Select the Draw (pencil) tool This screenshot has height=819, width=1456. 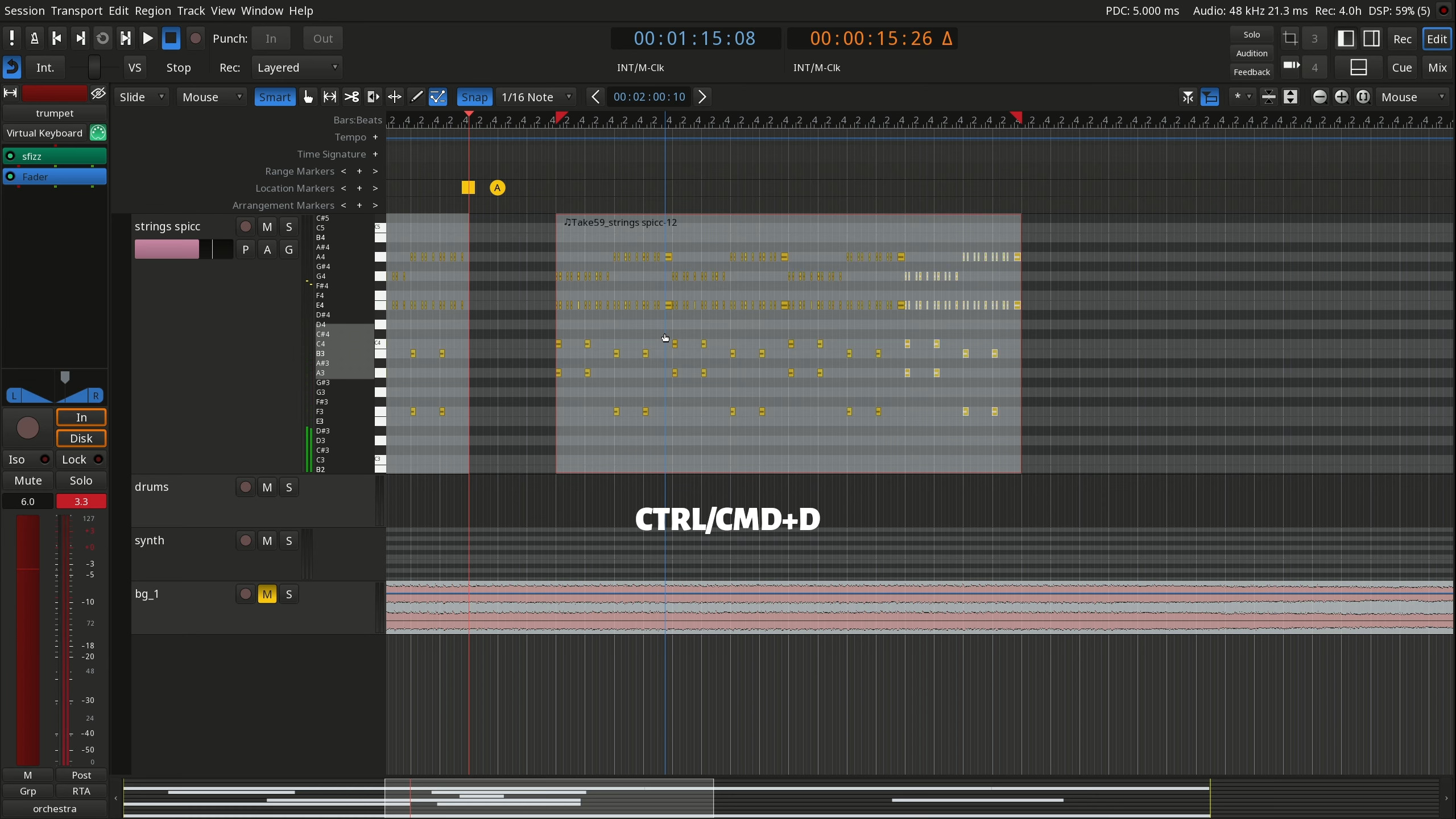click(416, 97)
